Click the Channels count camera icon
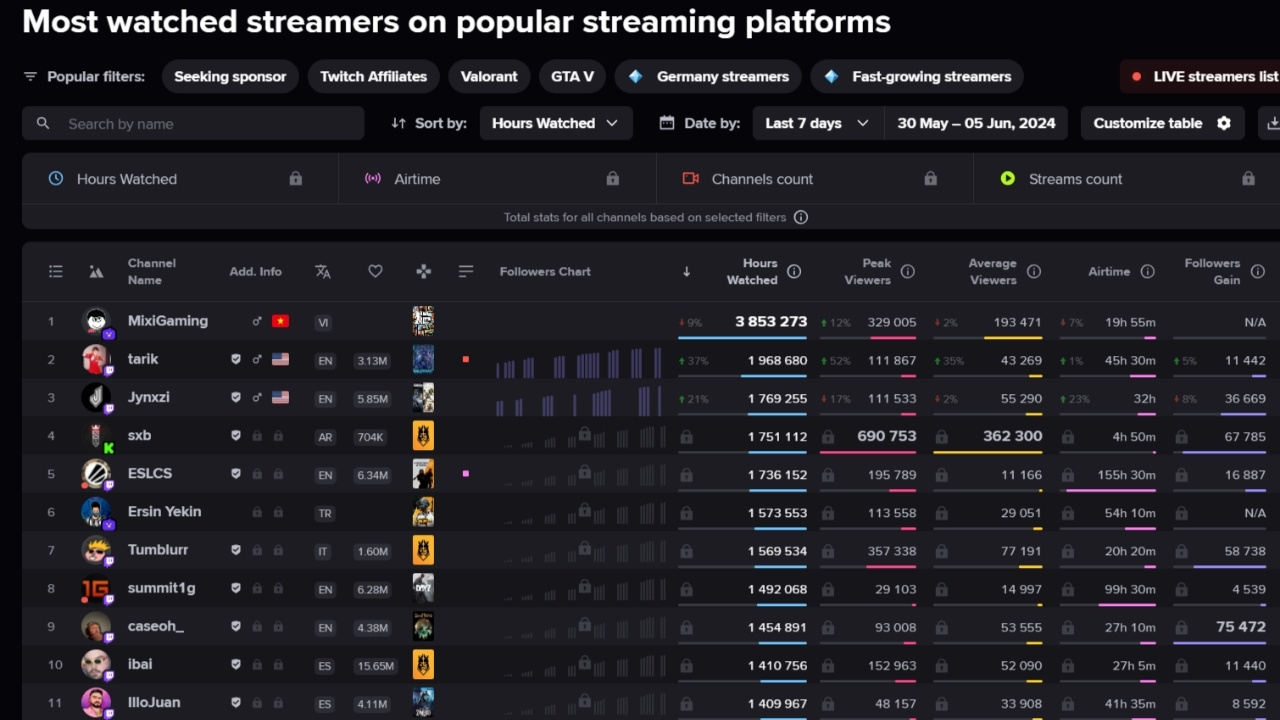1280x720 pixels. 690,178
